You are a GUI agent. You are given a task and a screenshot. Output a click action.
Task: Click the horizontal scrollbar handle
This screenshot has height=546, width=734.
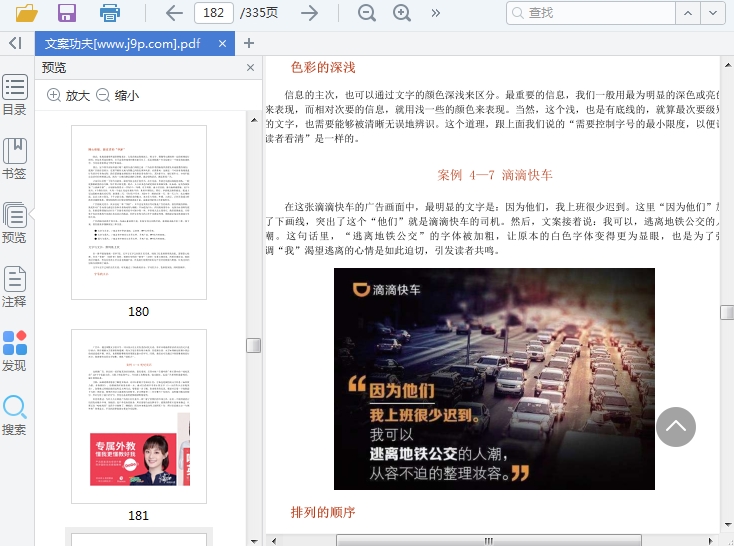489,540
